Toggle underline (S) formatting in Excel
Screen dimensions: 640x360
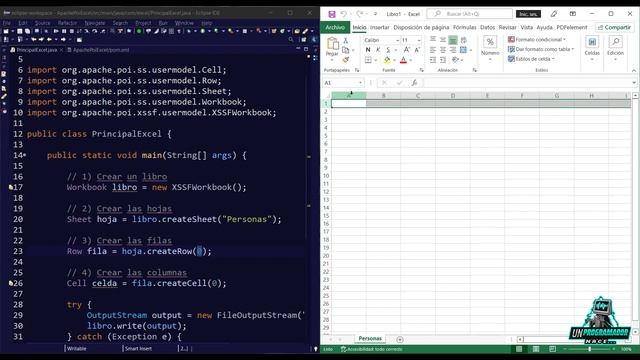[x=388, y=50]
